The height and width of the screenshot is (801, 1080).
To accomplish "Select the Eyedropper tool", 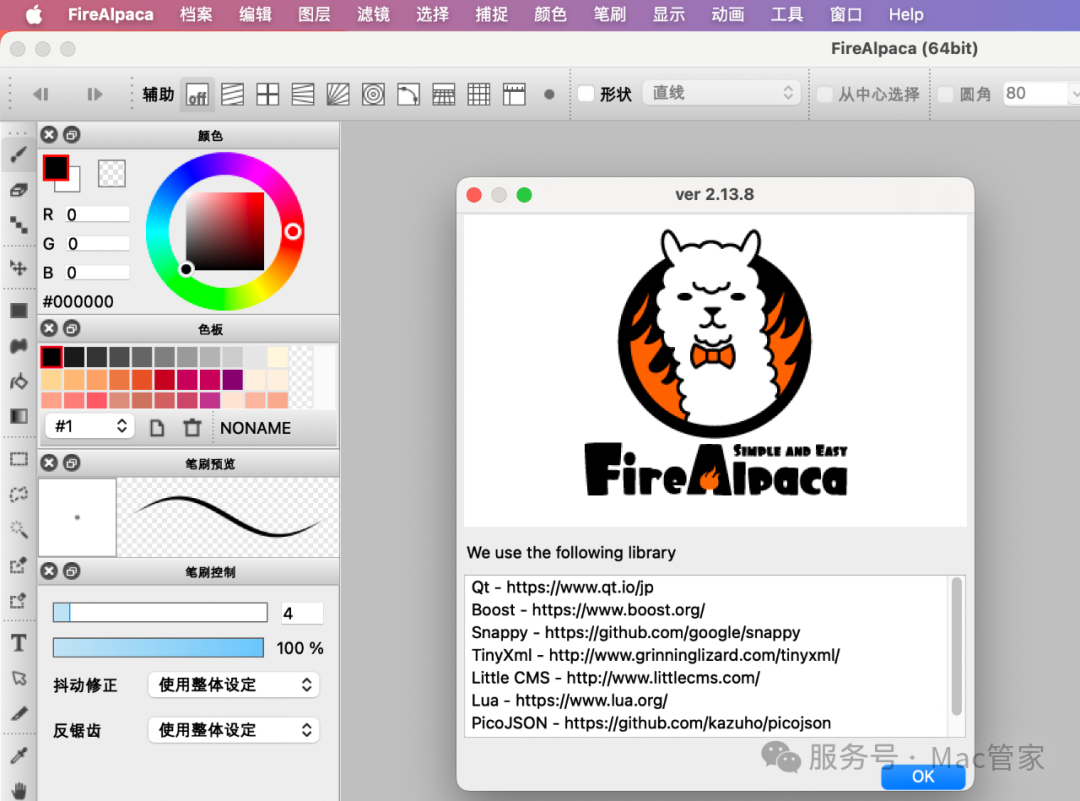I will click(19, 756).
